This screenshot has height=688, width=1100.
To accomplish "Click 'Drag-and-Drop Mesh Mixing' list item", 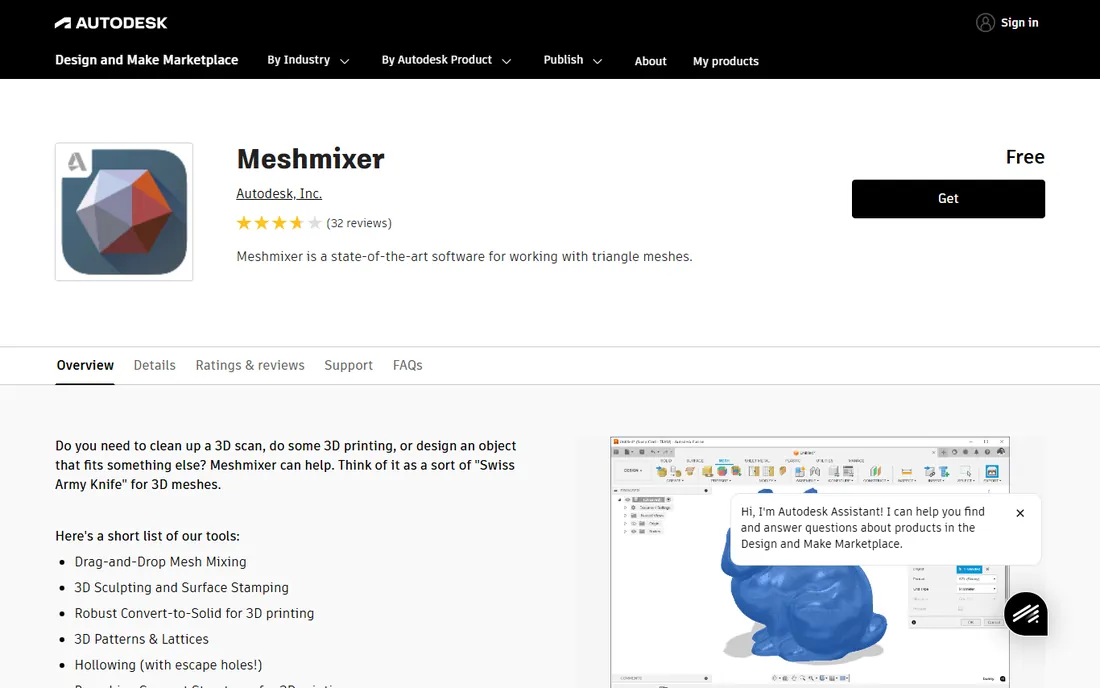I will tap(161, 562).
